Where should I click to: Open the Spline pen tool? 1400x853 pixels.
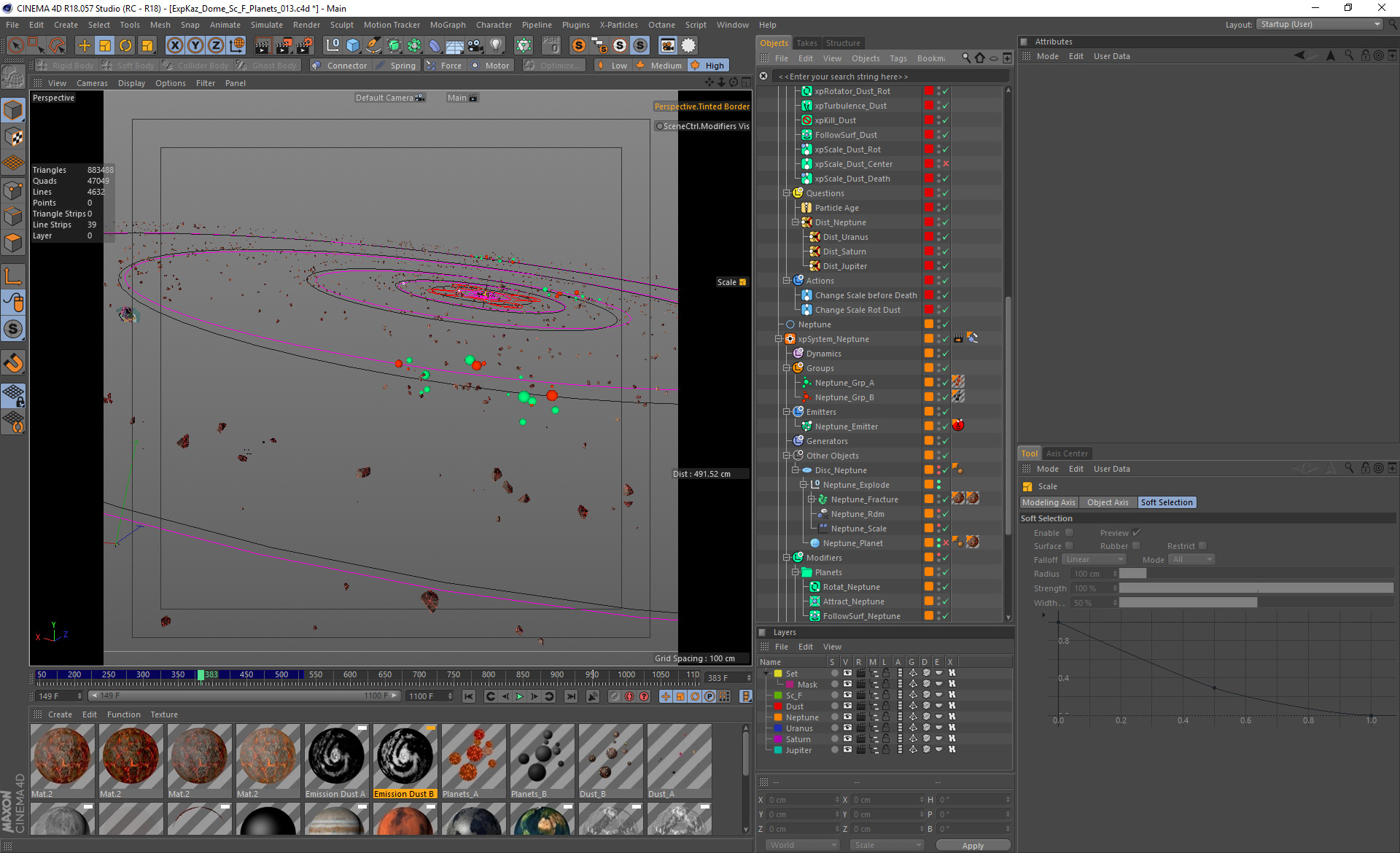[x=373, y=45]
